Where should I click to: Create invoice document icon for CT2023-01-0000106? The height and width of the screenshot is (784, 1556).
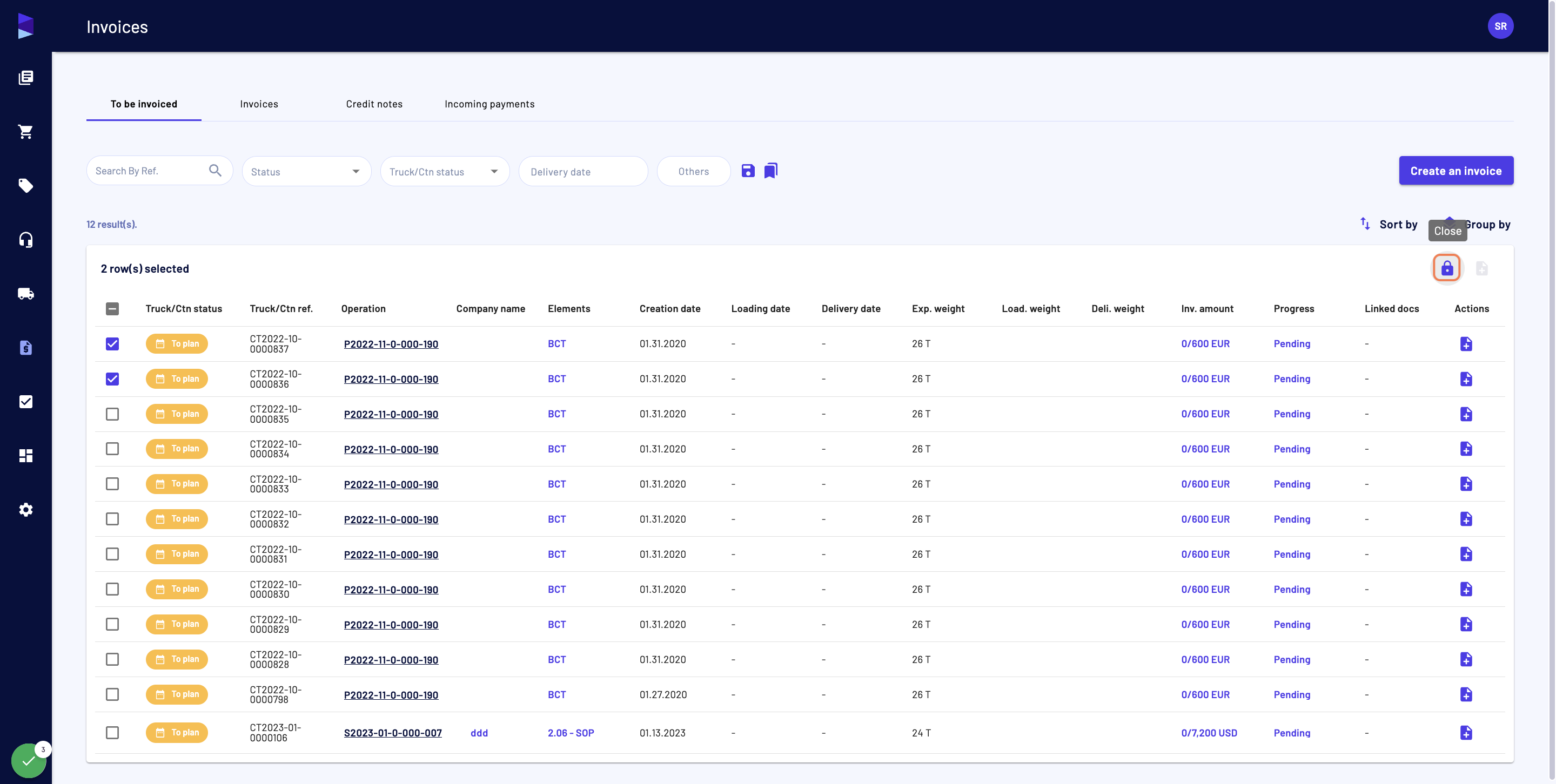1466,733
